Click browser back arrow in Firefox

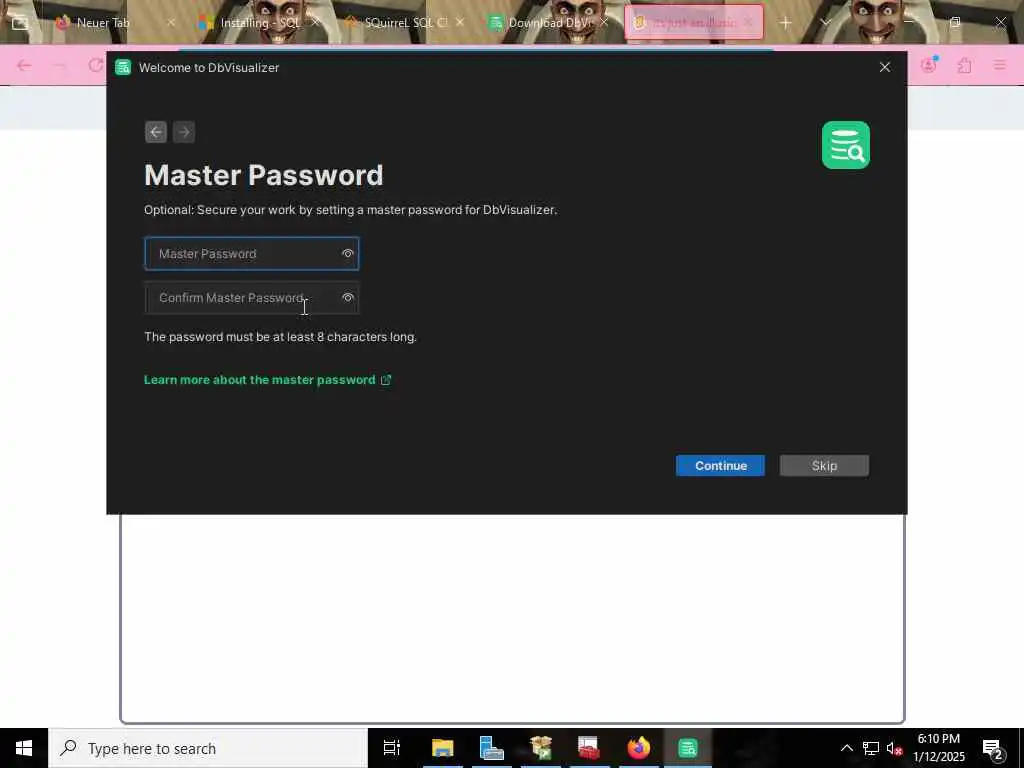pos(24,65)
